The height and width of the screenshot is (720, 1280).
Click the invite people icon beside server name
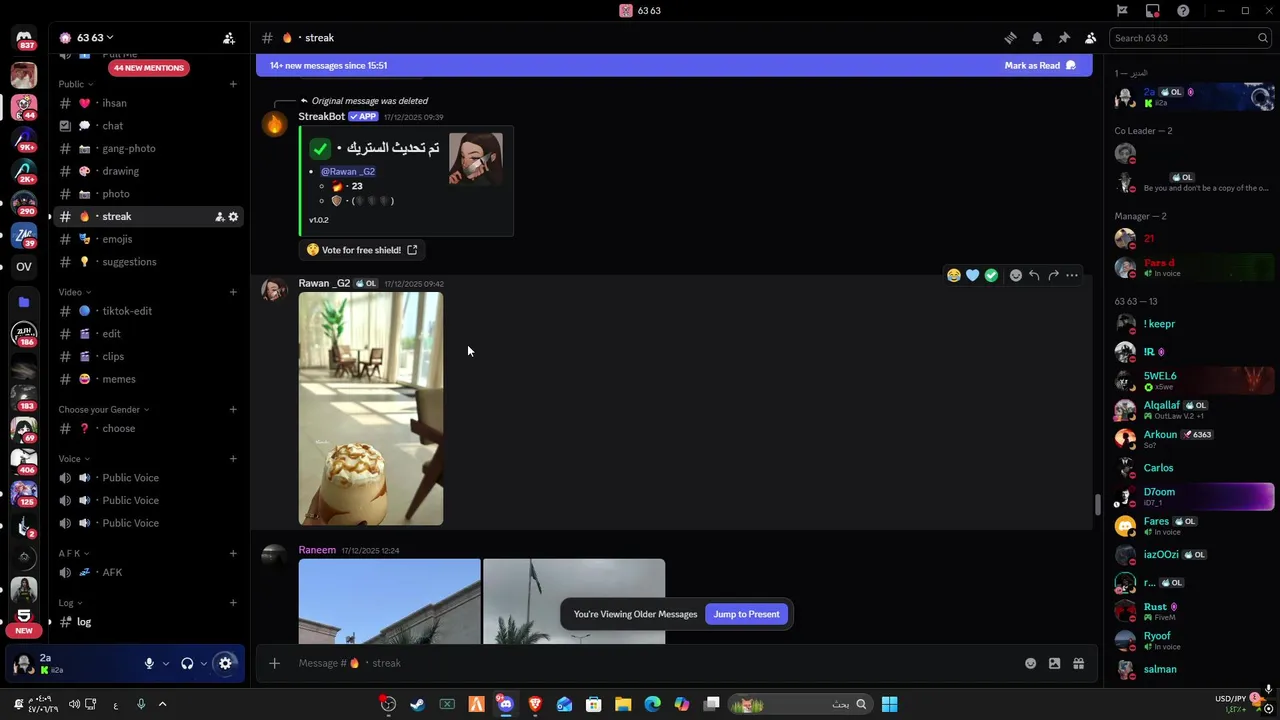click(229, 38)
